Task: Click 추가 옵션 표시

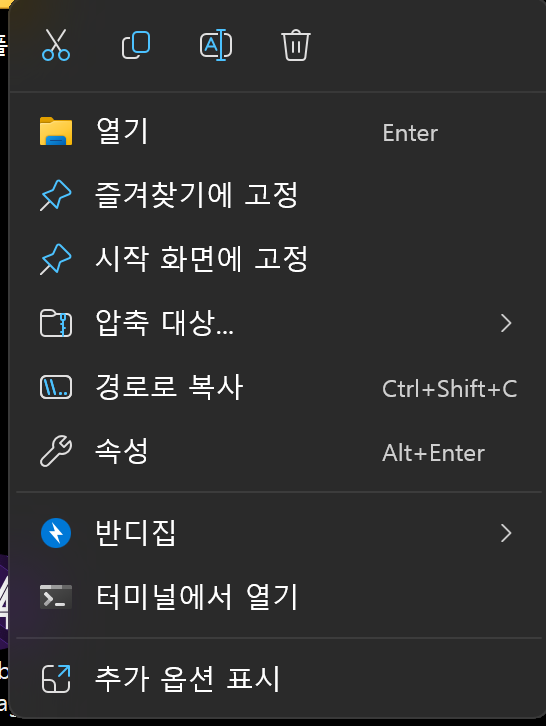Action: click(278, 679)
